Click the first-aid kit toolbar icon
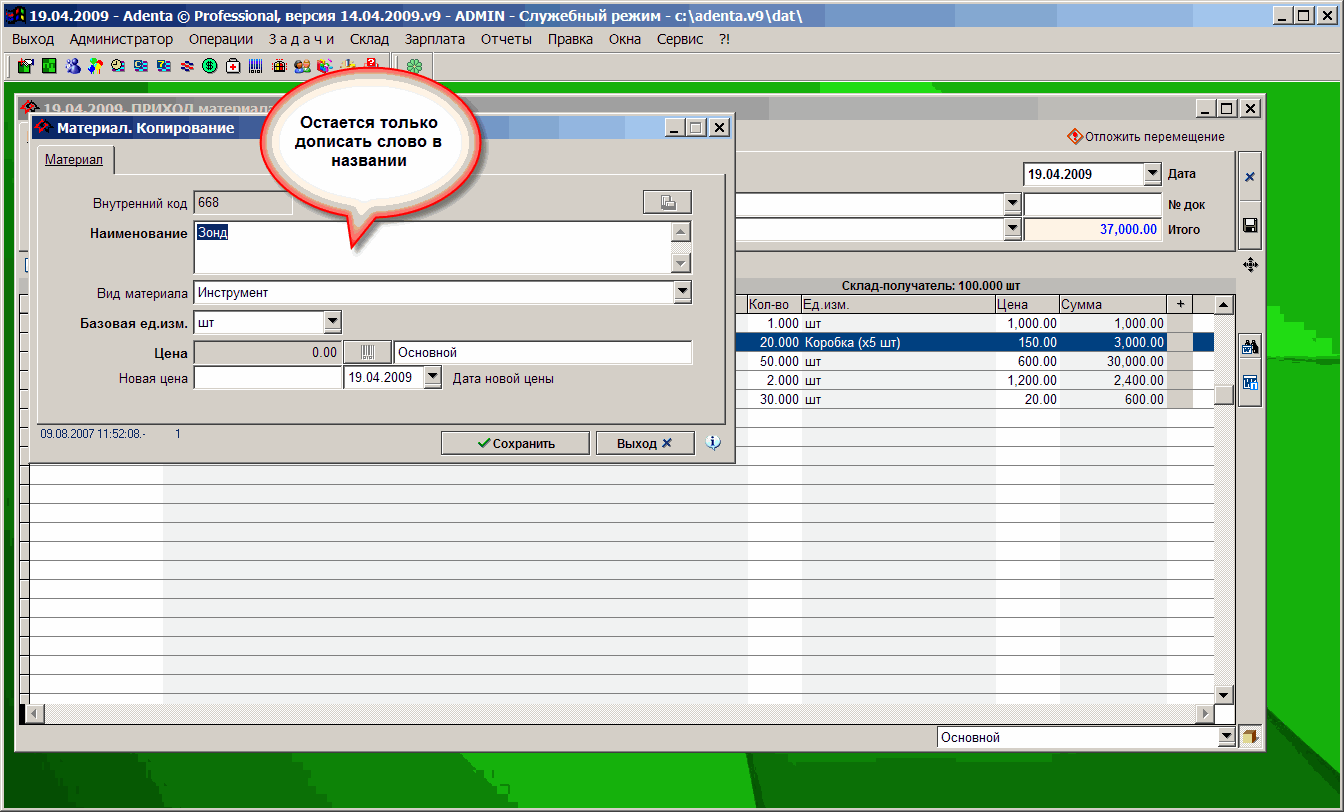The image size is (1344, 812). point(233,66)
